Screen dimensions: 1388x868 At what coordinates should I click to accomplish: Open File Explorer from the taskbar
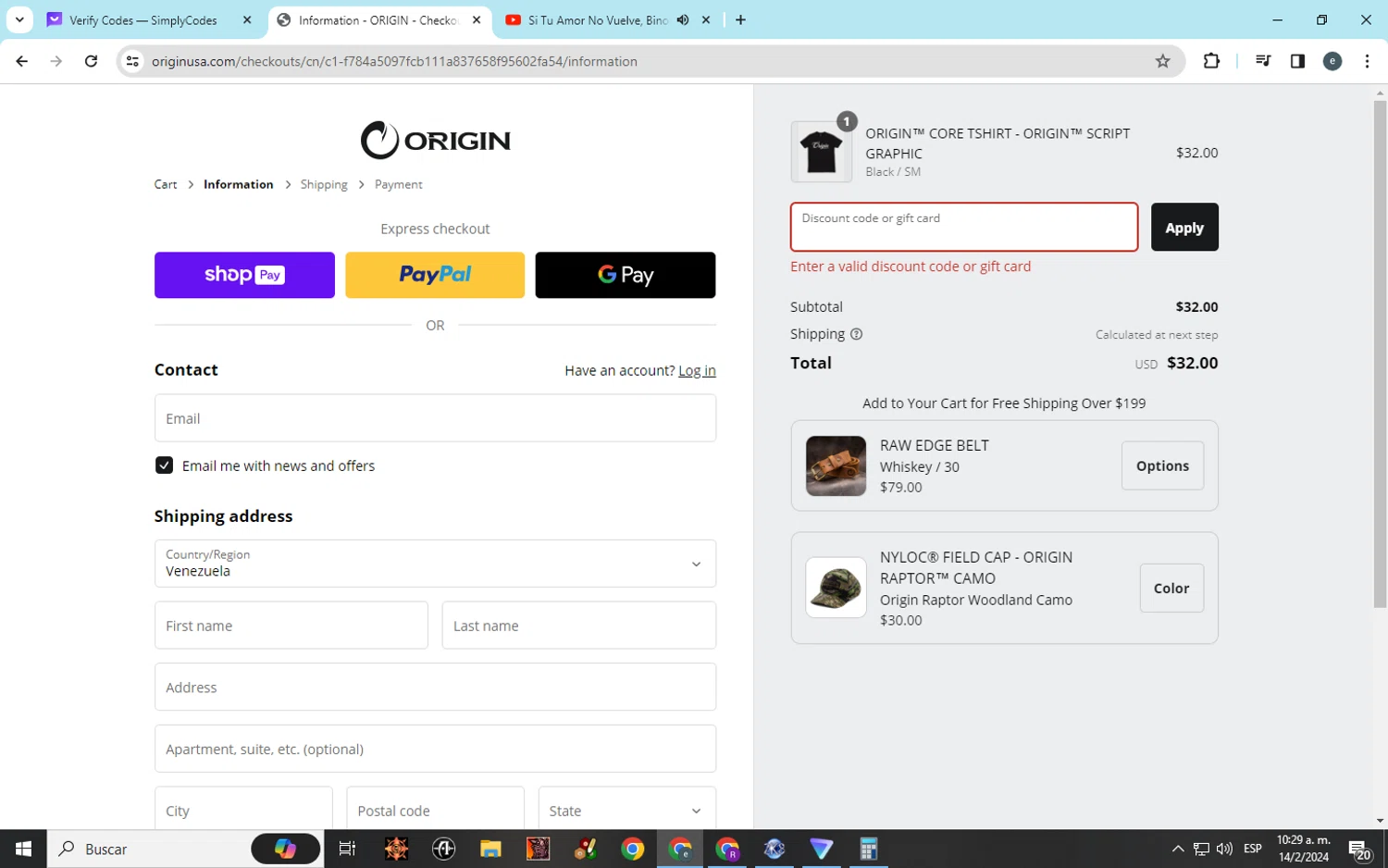tap(490, 849)
